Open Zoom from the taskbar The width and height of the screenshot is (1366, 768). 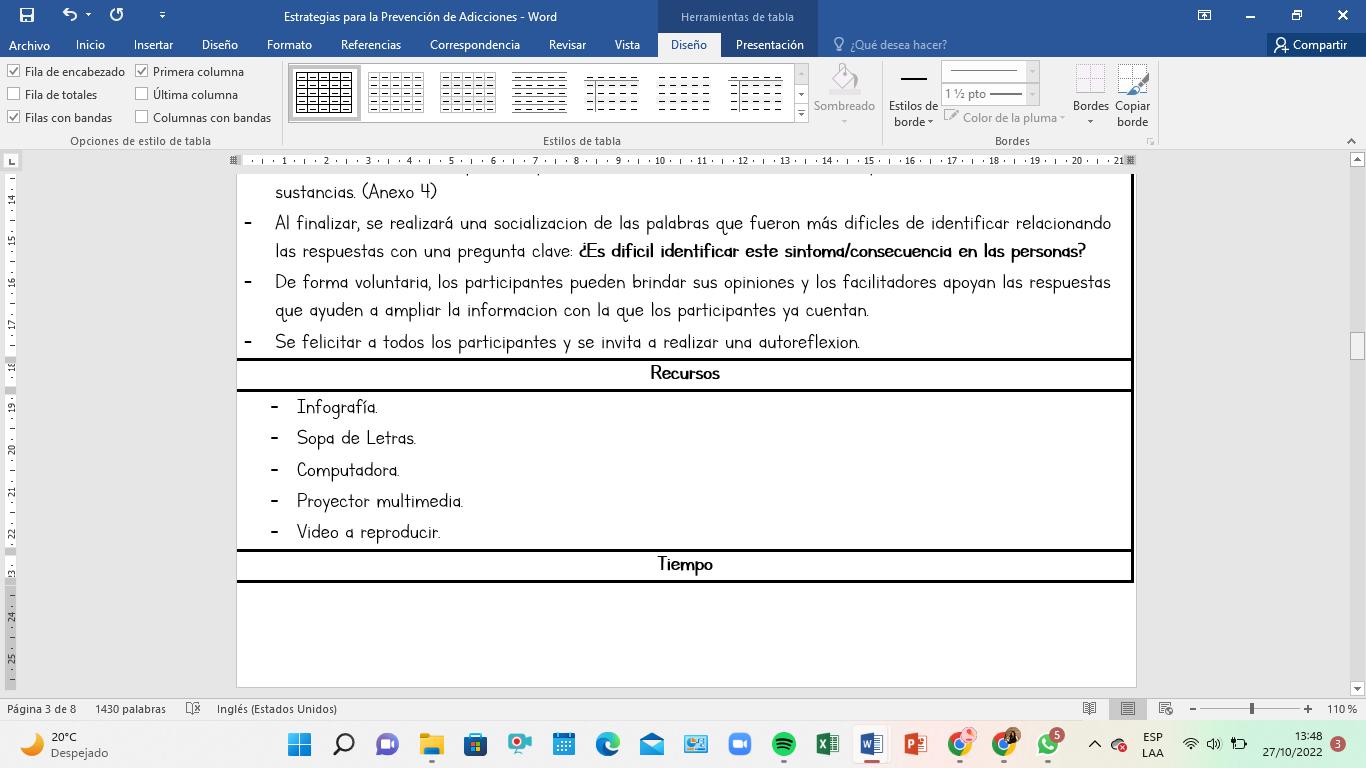tap(739, 744)
